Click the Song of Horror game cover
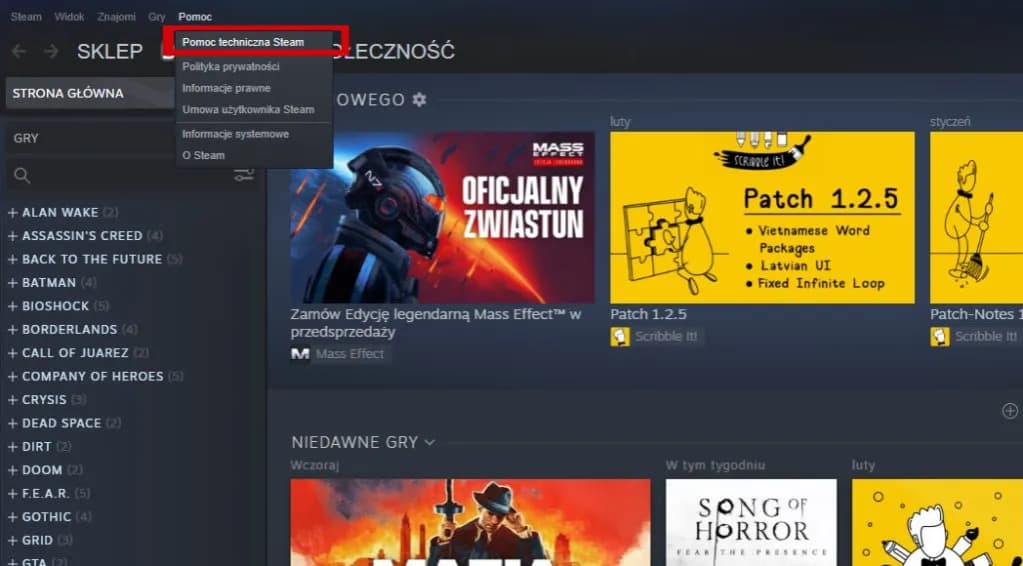This screenshot has height=566, width=1023. tap(751, 522)
